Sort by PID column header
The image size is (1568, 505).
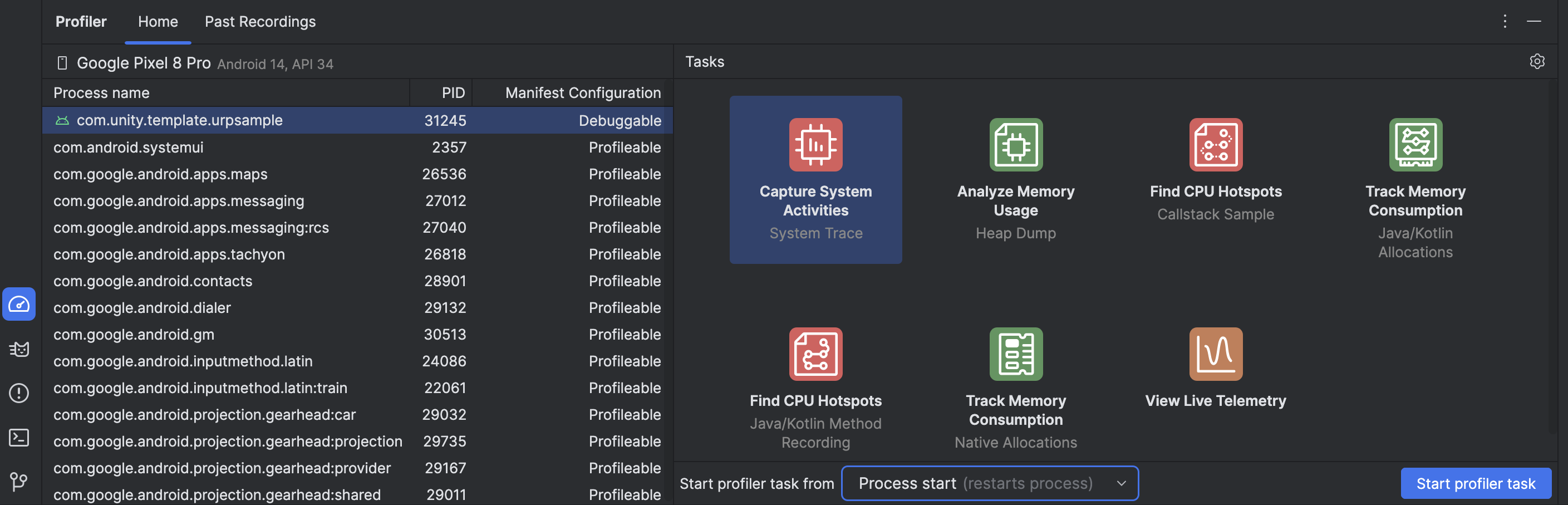(x=441, y=92)
